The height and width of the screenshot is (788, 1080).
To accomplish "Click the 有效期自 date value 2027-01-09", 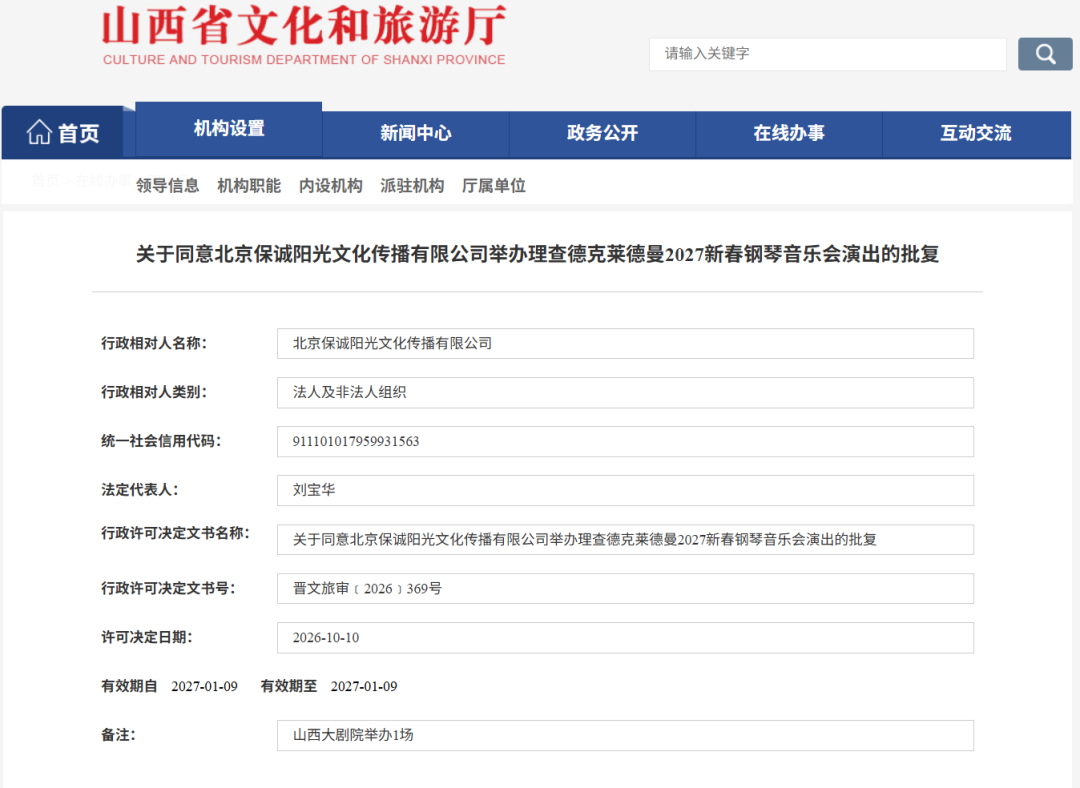I will pyautogui.click(x=205, y=687).
